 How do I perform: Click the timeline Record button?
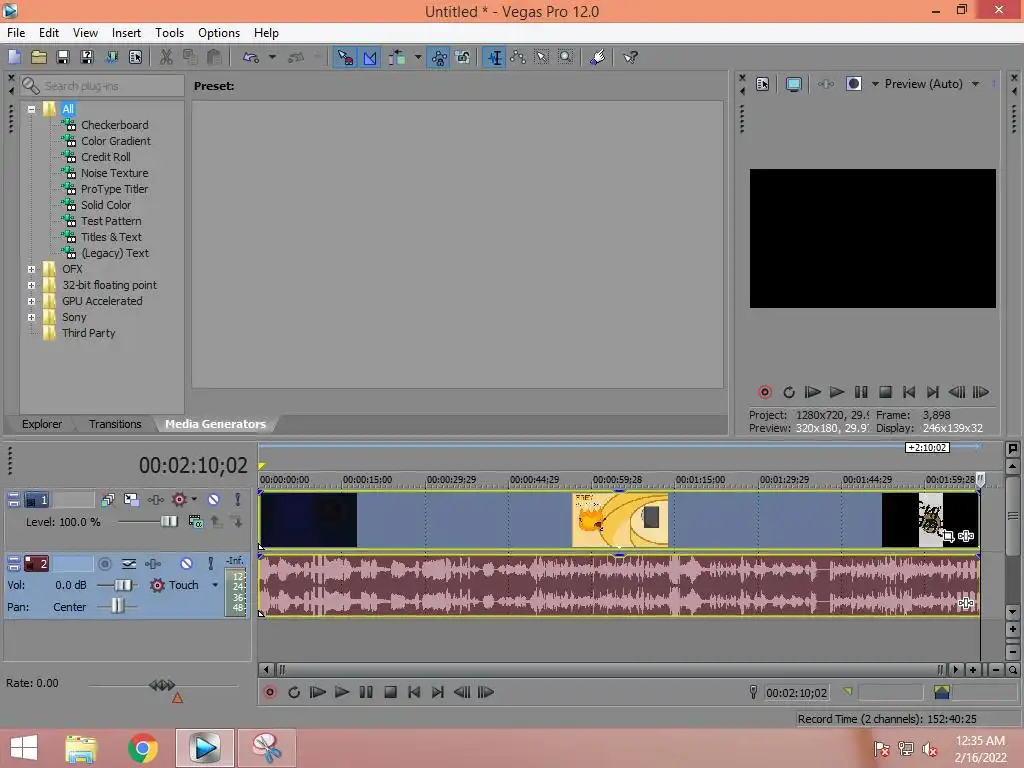tap(270, 692)
